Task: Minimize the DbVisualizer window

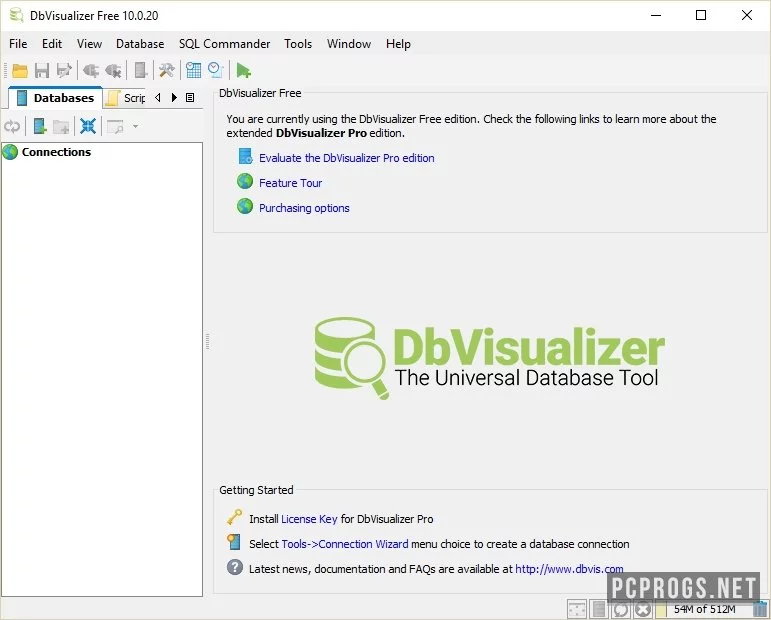Action: (656, 15)
